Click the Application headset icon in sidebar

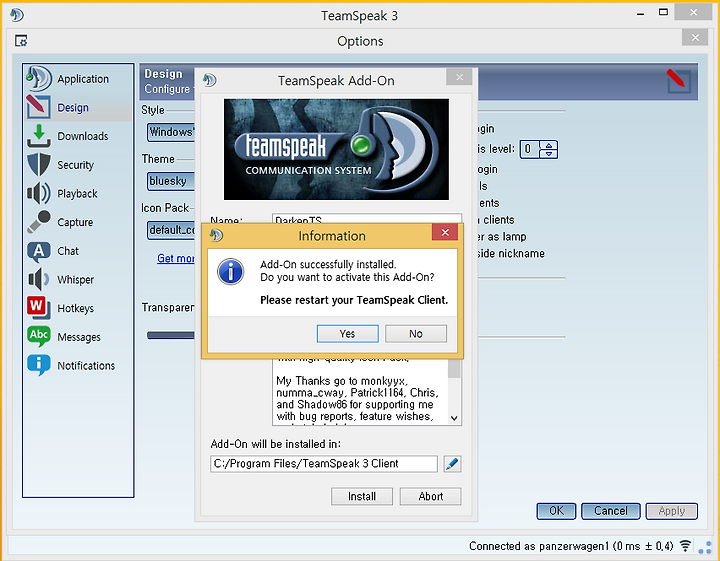click(x=39, y=79)
